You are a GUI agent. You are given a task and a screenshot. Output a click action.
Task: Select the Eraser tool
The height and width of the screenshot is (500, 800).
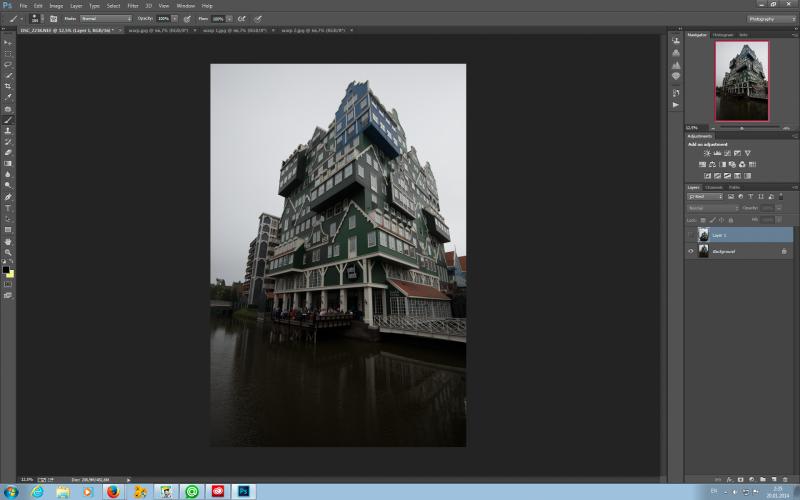8,153
